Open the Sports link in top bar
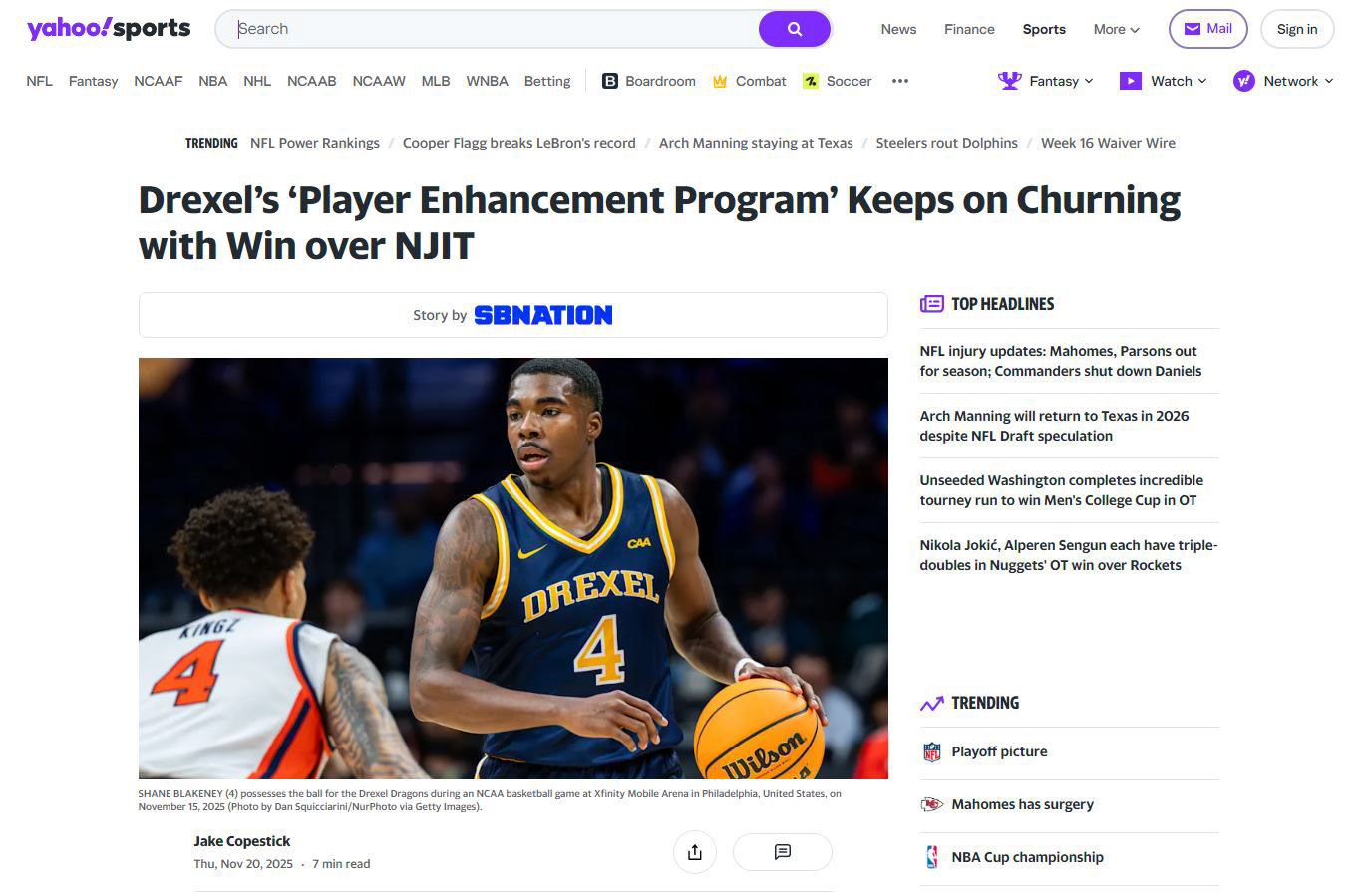The width and height of the screenshot is (1364, 896). (x=1044, y=29)
